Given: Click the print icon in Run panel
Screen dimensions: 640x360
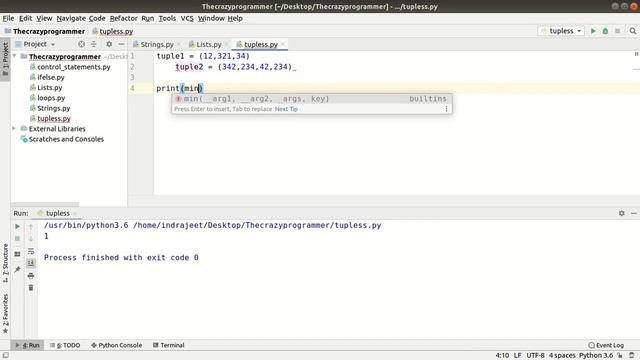Looking at the screenshot, I should click(31, 276).
